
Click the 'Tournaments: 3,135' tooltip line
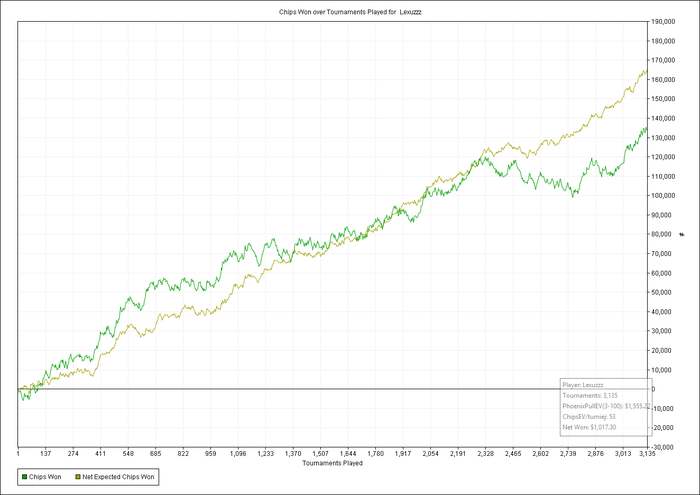590,395
